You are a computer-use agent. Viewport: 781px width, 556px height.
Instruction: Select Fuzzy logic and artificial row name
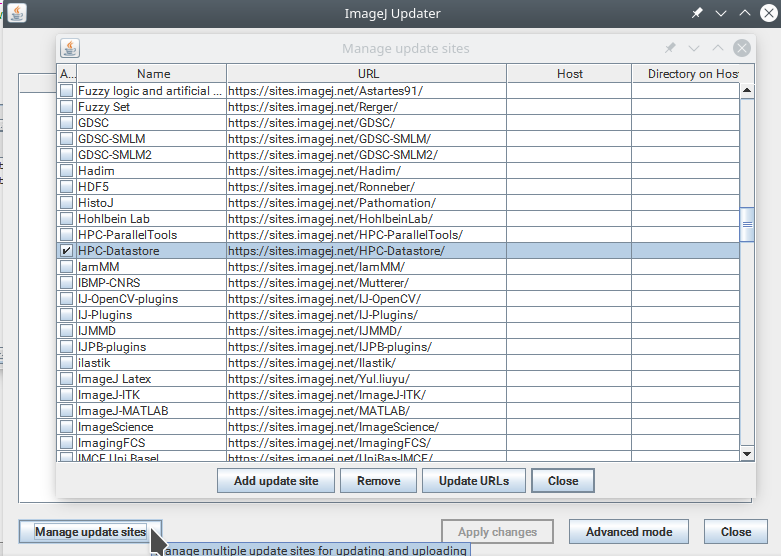[149, 91]
